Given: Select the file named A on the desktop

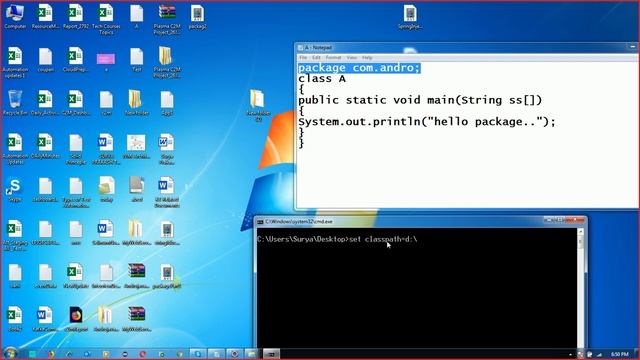Looking at the screenshot, I should point(137,16).
